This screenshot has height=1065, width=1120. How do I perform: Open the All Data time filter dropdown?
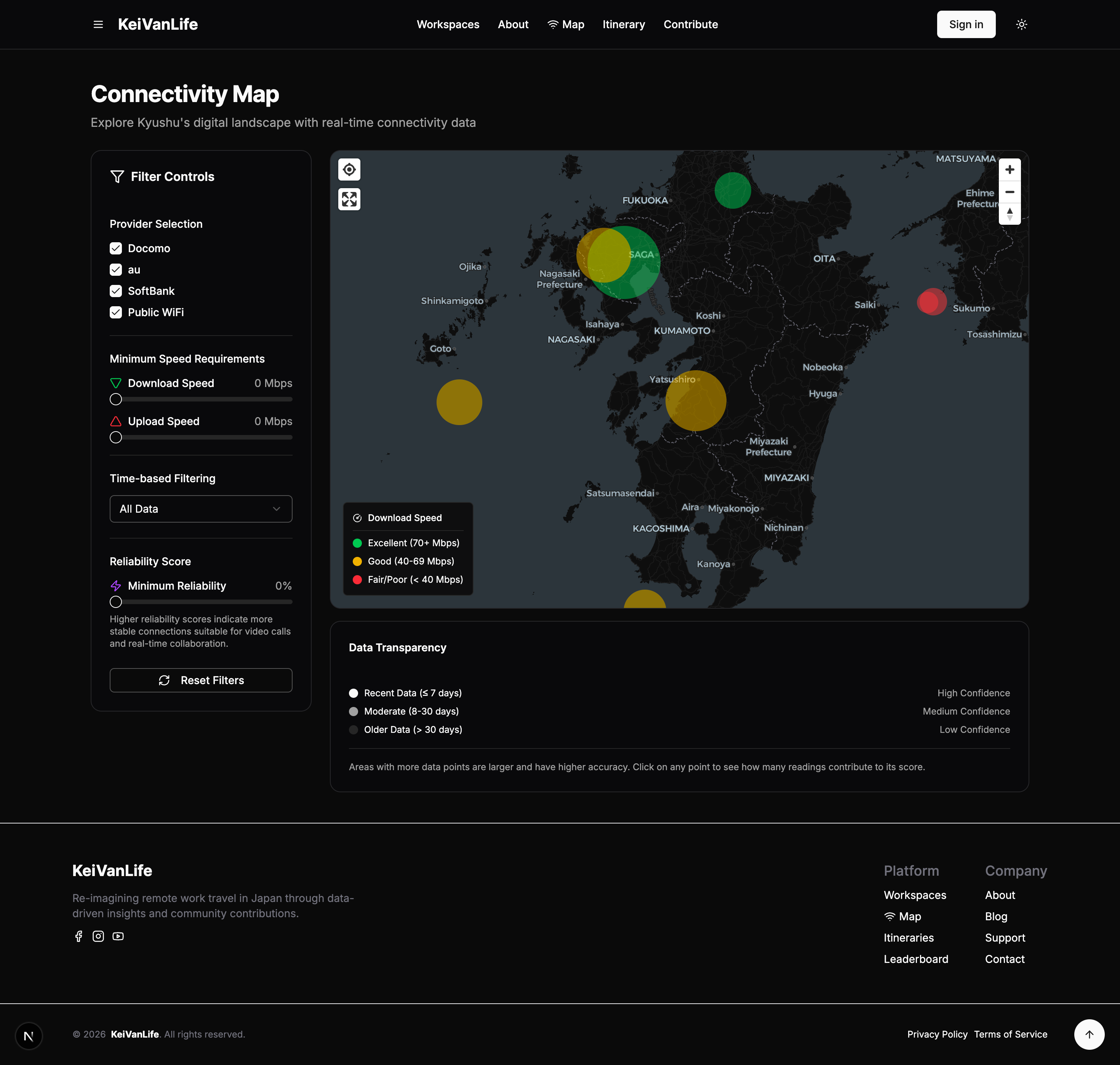pos(201,509)
